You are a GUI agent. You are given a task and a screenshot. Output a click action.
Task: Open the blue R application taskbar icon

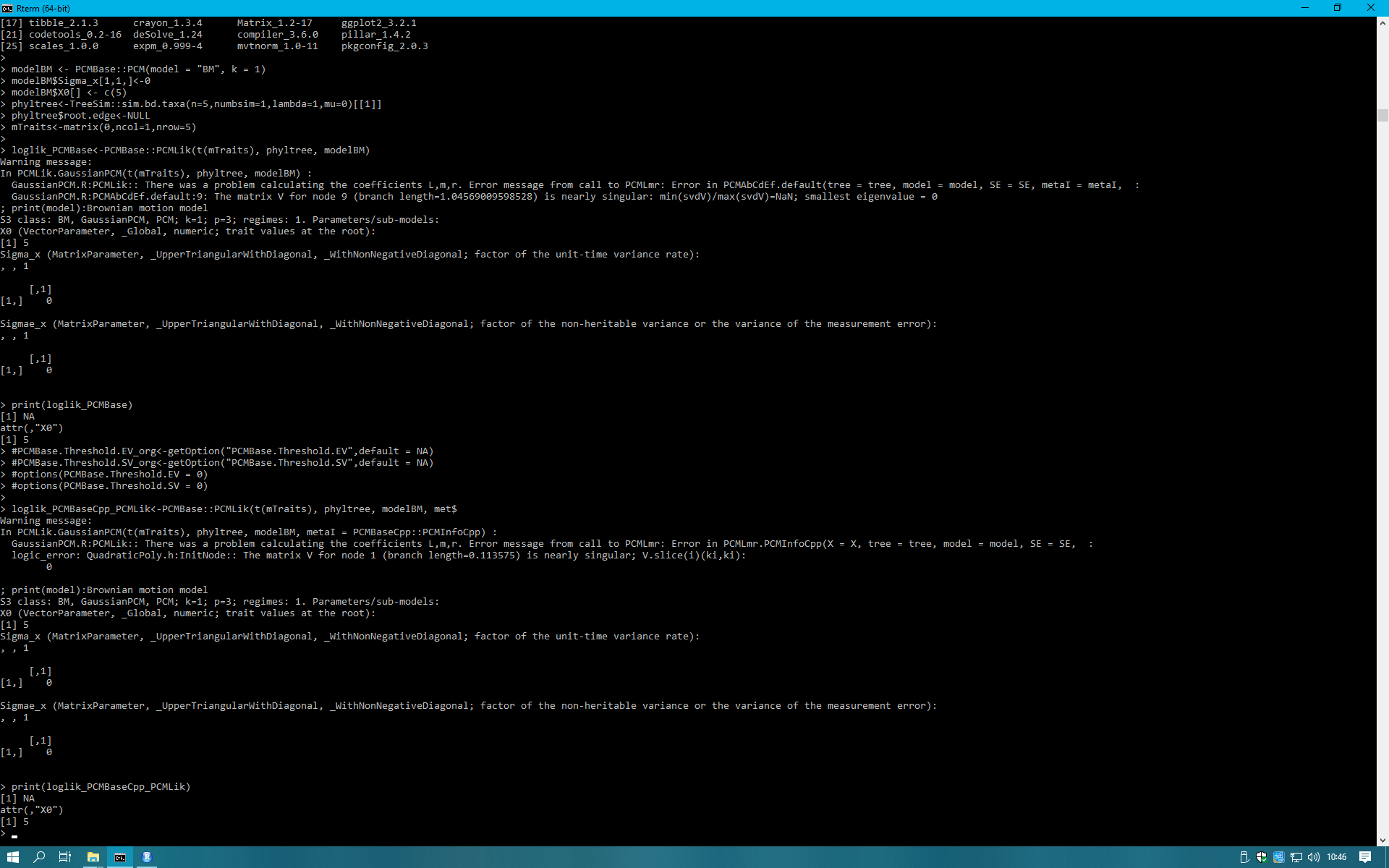147,857
